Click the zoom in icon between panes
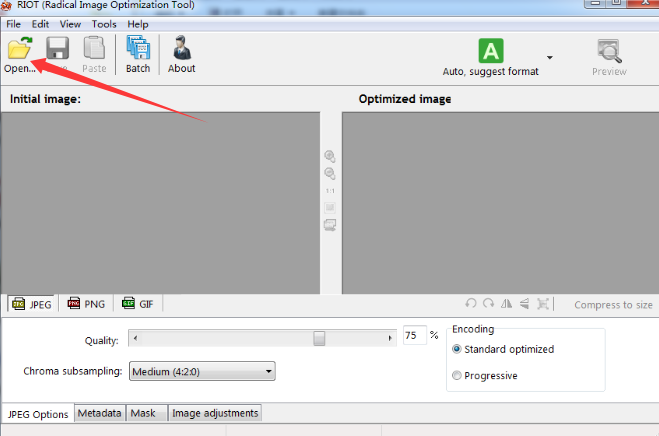This screenshot has width=659, height=436. pos(330,156)
